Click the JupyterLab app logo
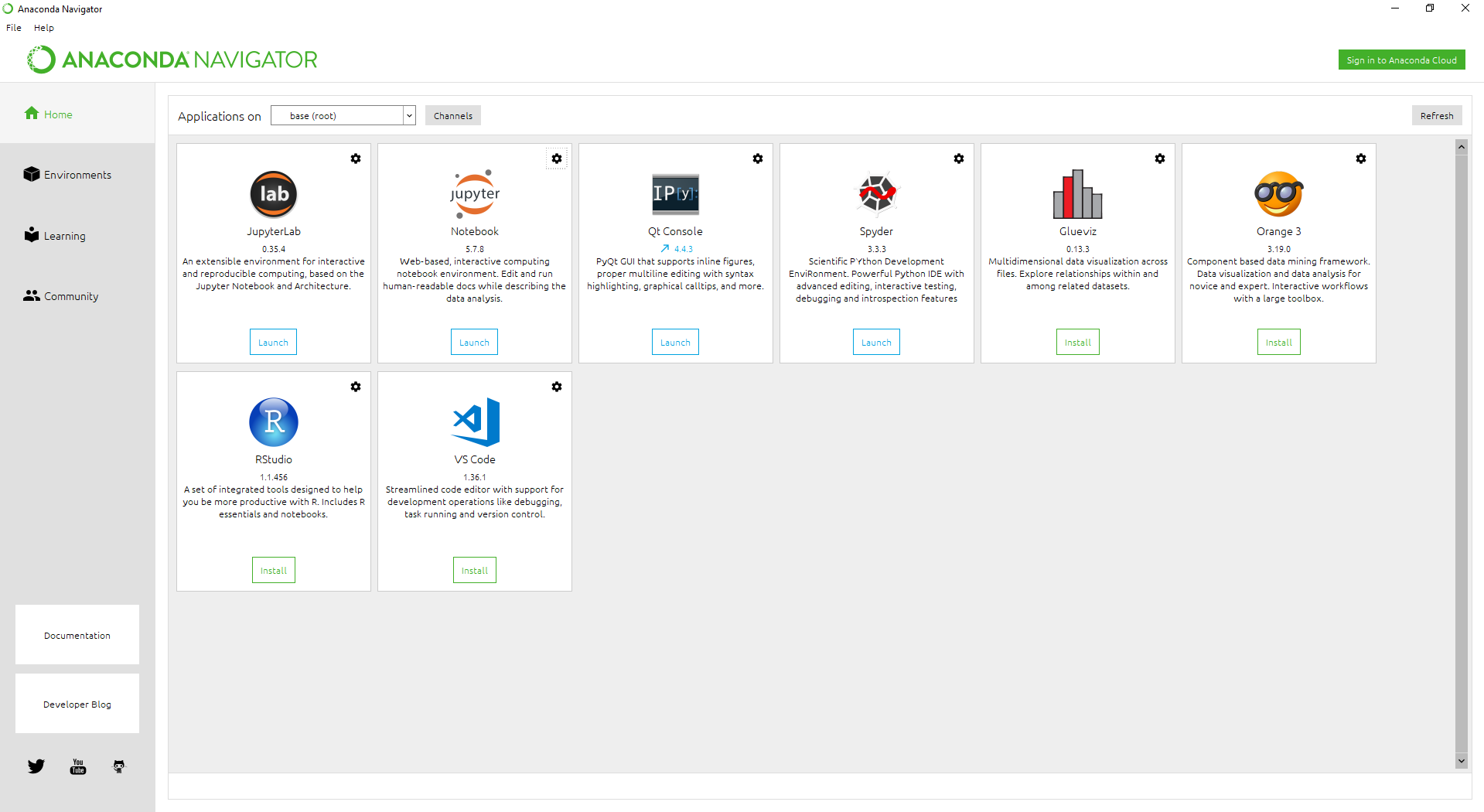The width and height of the screenshot is (1484, 812). click(274, 194)
